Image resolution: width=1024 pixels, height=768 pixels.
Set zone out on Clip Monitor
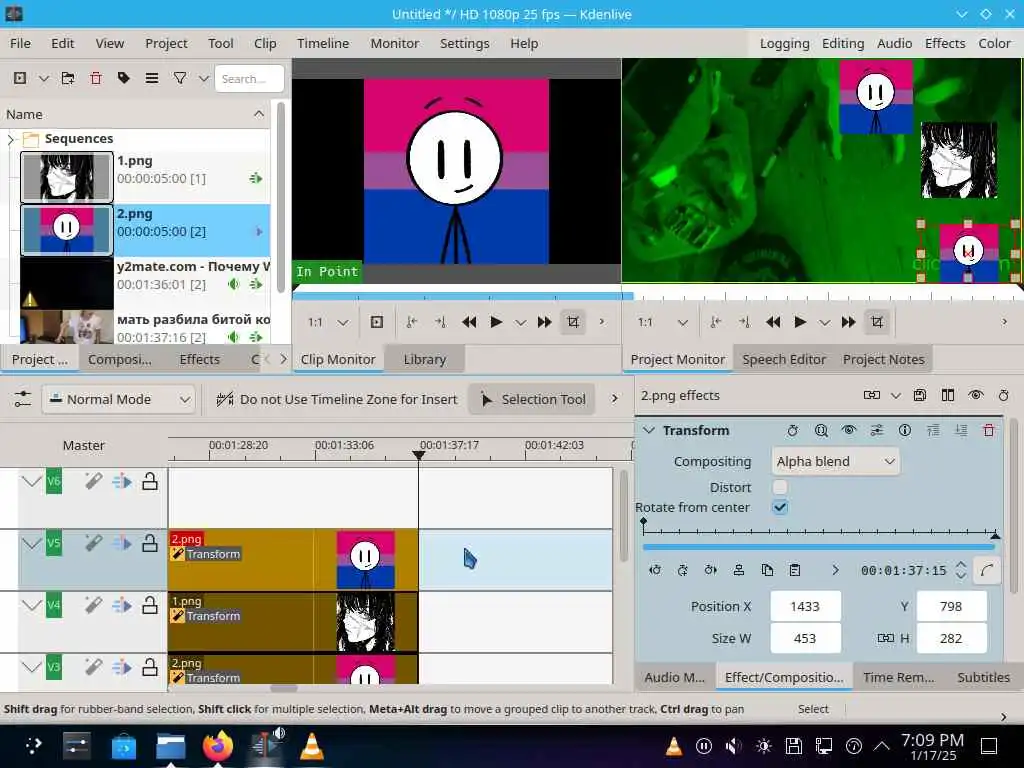pos(440,322)
